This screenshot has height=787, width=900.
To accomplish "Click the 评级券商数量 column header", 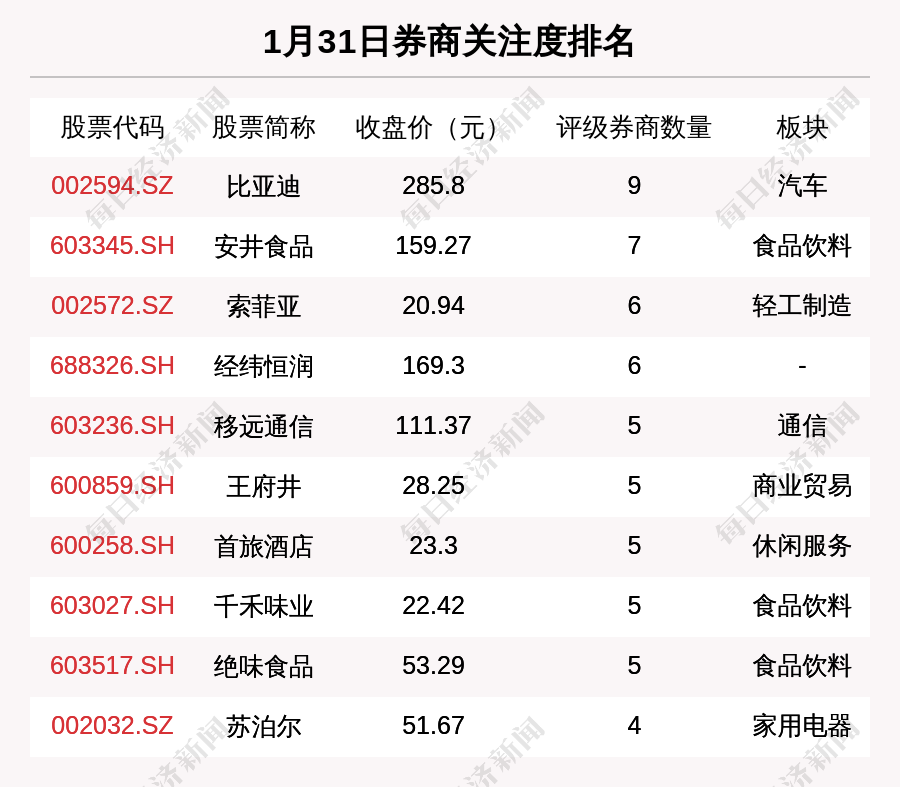I will coord(634,127).
